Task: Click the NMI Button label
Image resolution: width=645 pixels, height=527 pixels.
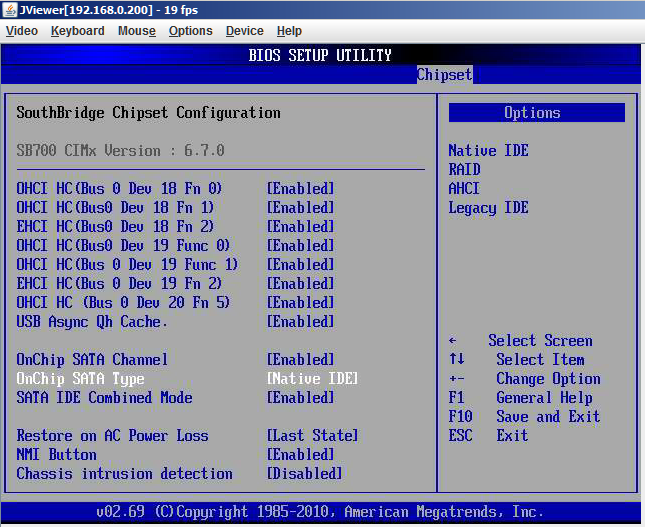Action: [x=57, y=455]
